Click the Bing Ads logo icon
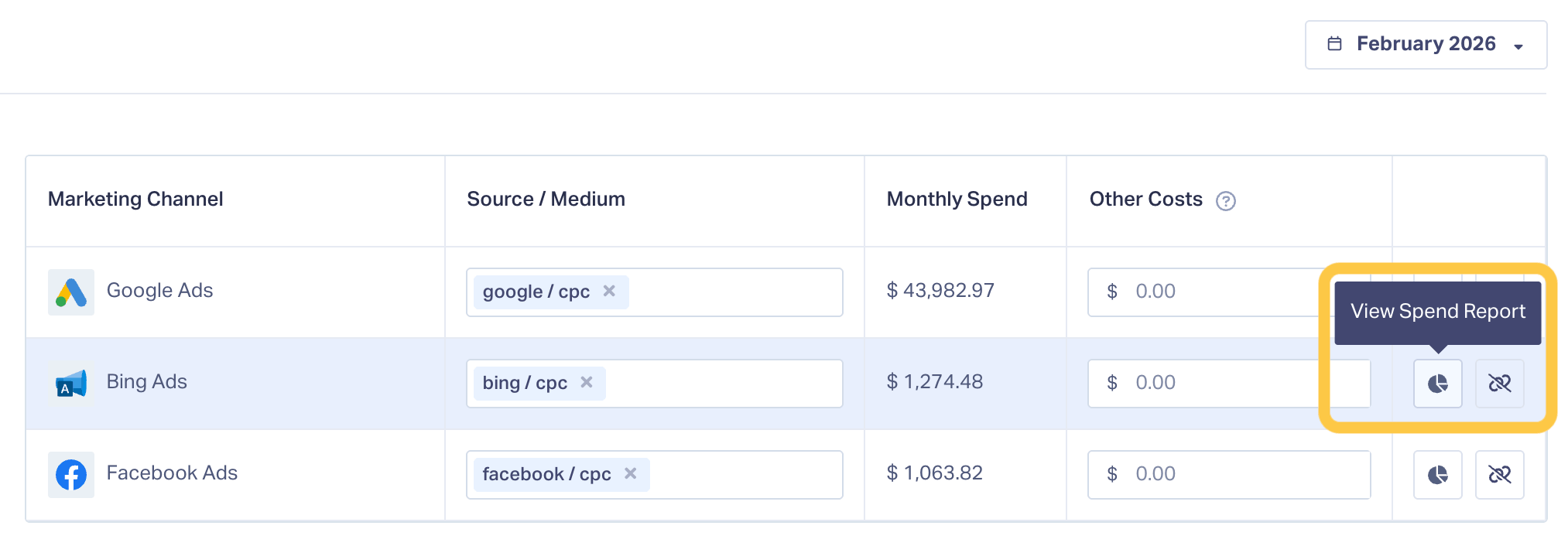 [x=71, y=384]
